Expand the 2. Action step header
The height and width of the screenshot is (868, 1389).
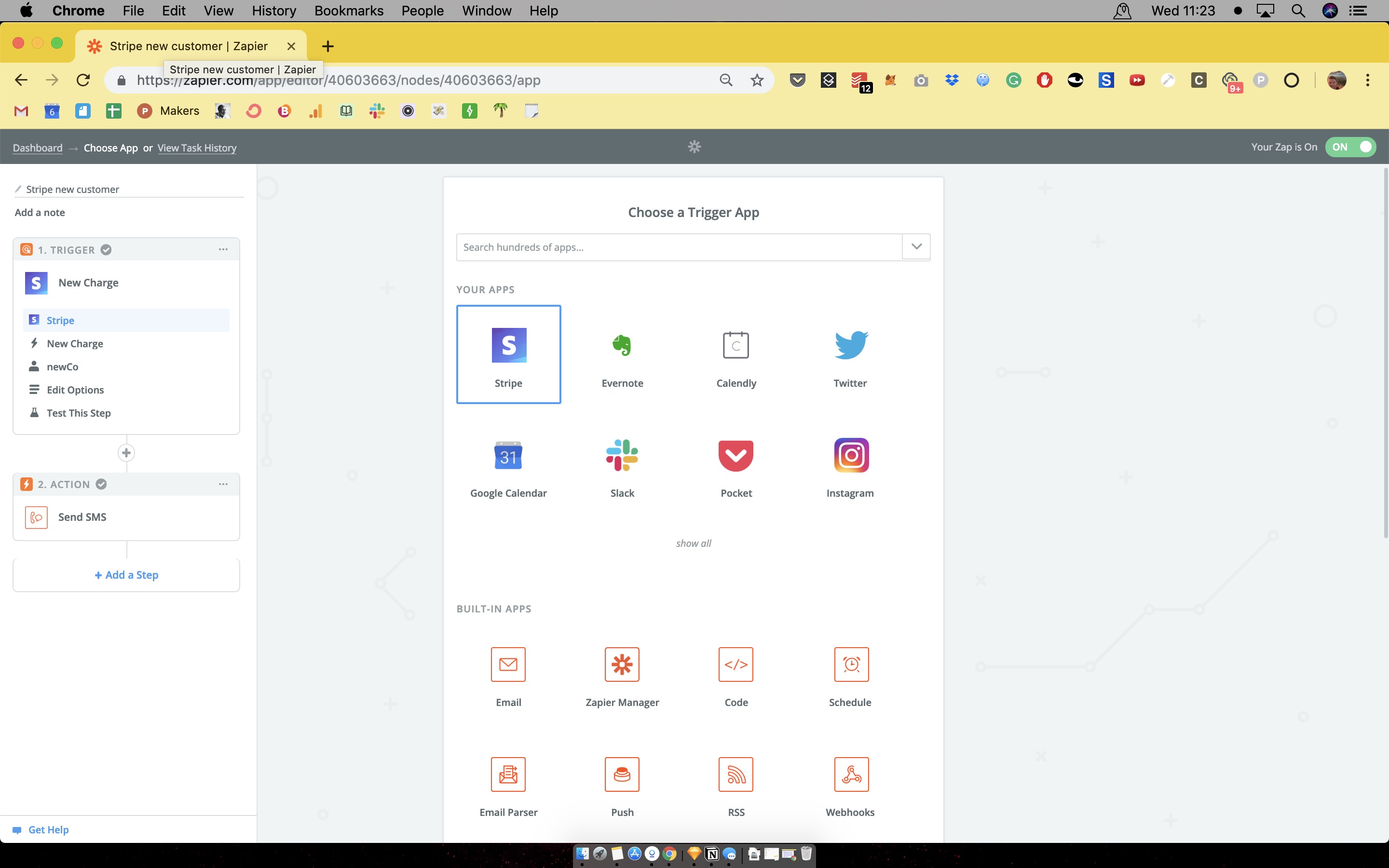coord(126,484)
